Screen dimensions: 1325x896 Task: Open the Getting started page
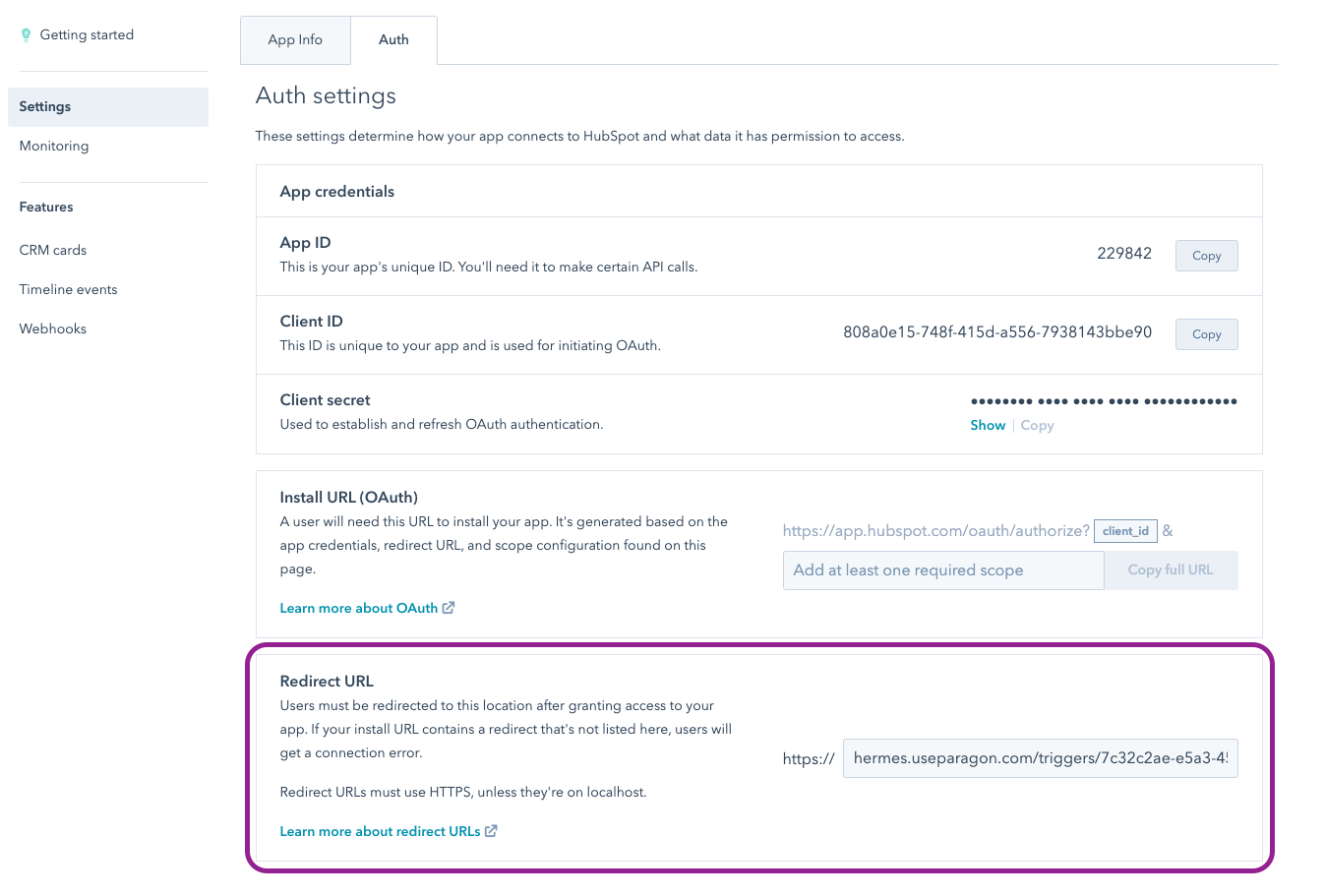click(x=87, y=34)
